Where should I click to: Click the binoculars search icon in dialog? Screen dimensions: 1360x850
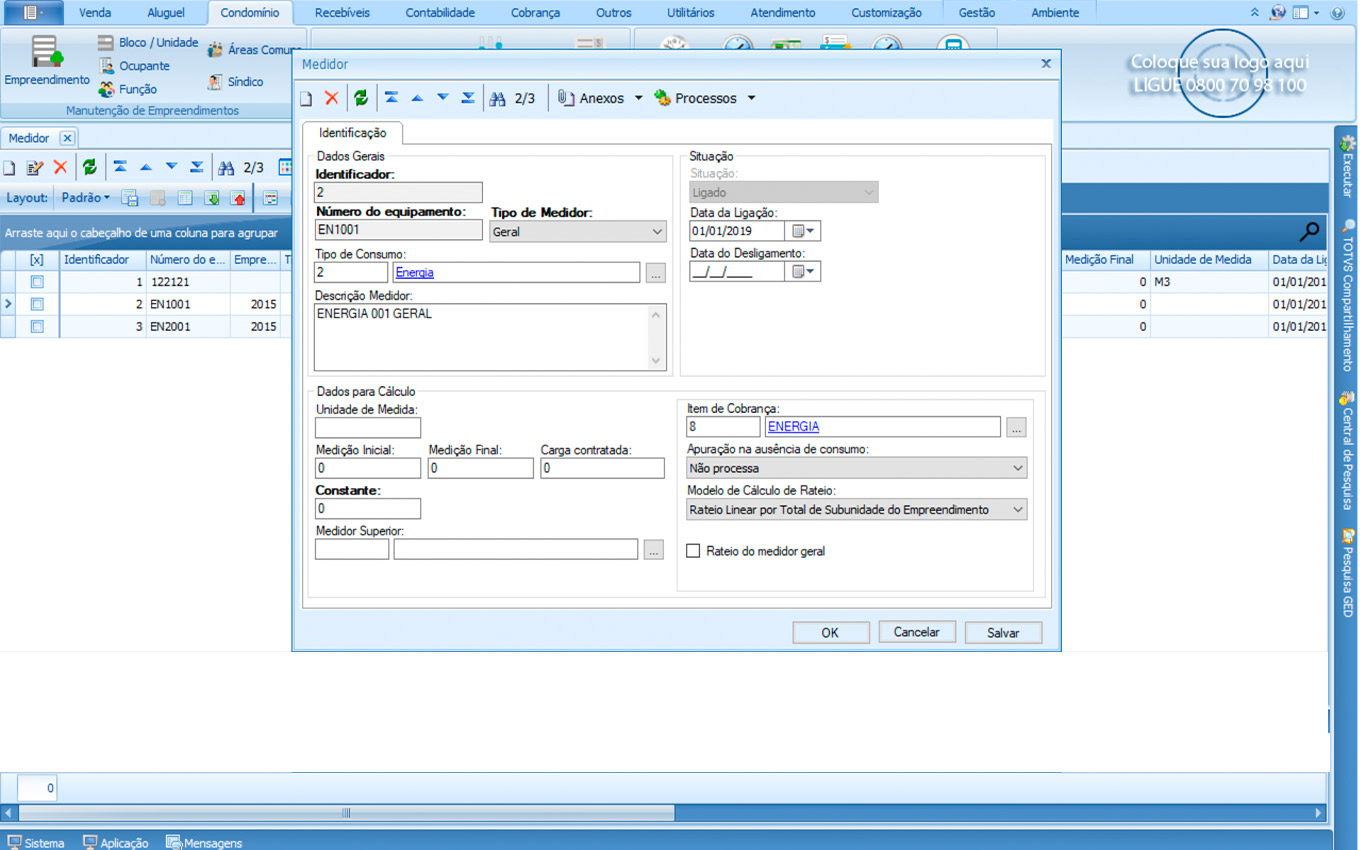497,98
